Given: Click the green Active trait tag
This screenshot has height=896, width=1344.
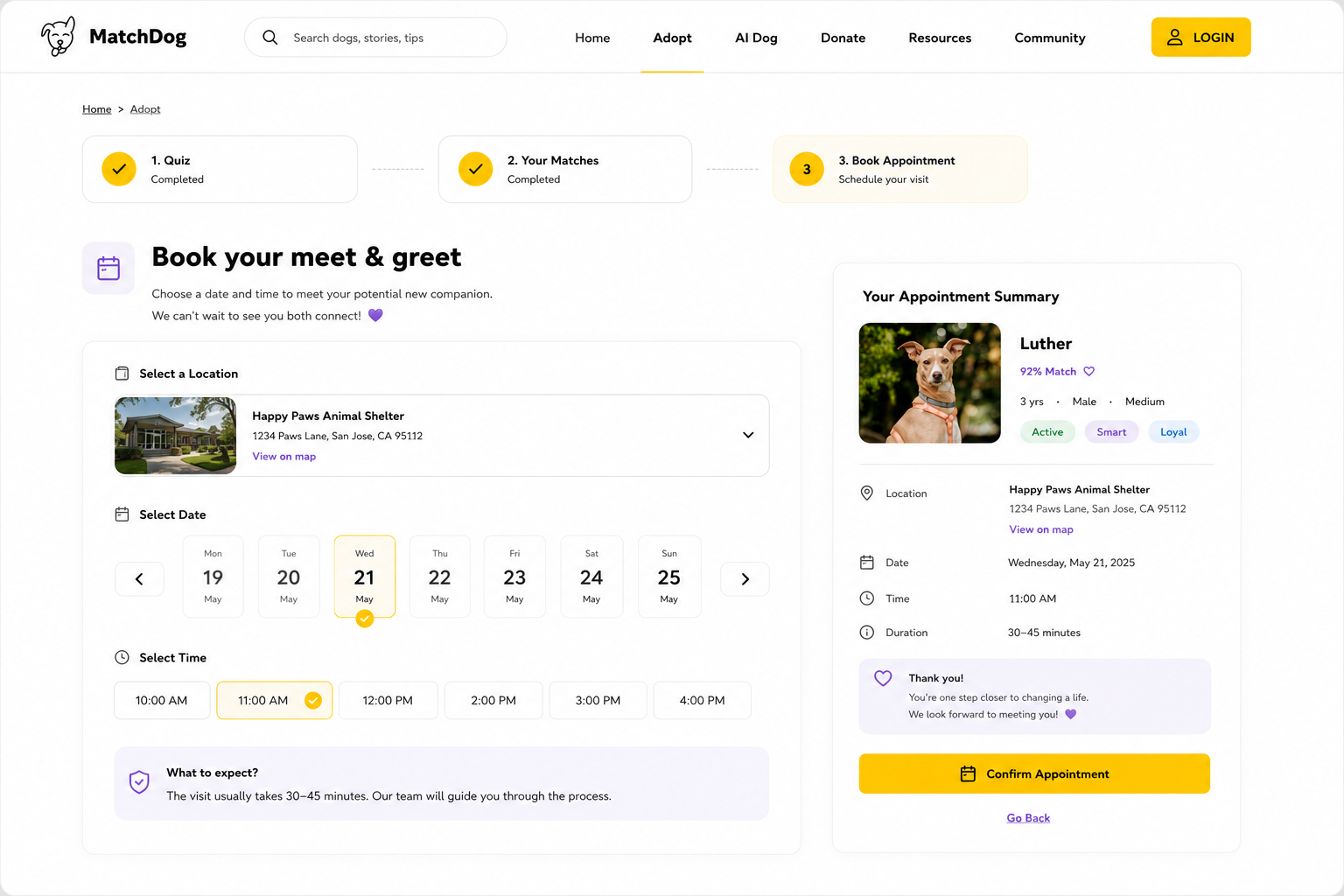Looking at the screenshot, I should pos(1047,432).
